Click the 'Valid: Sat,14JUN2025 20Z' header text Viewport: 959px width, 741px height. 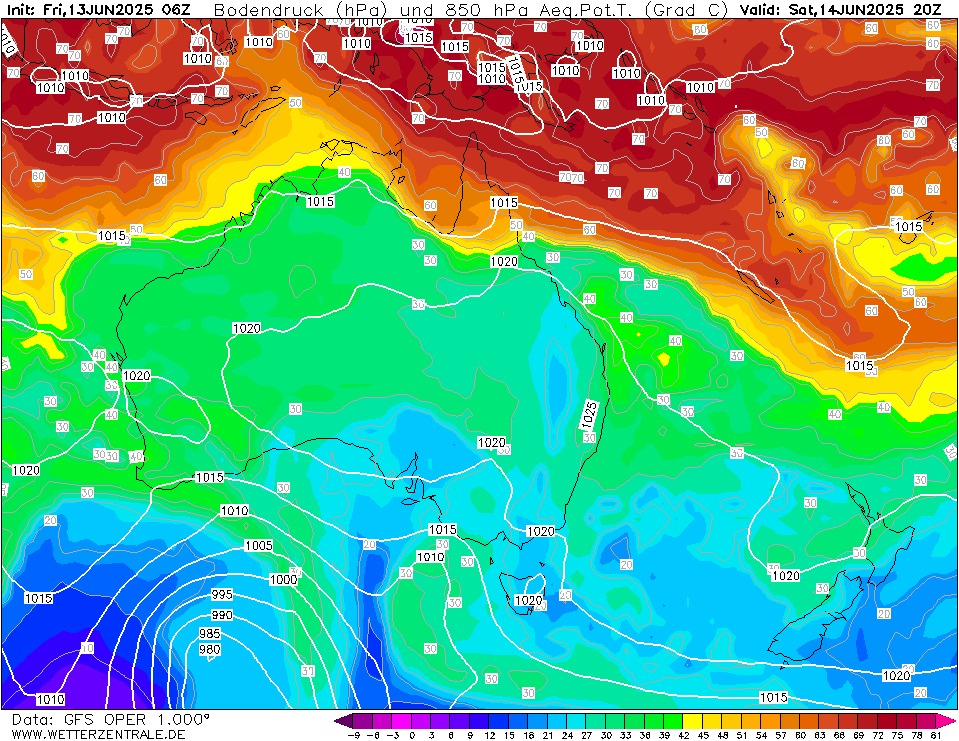click(840, 10)
